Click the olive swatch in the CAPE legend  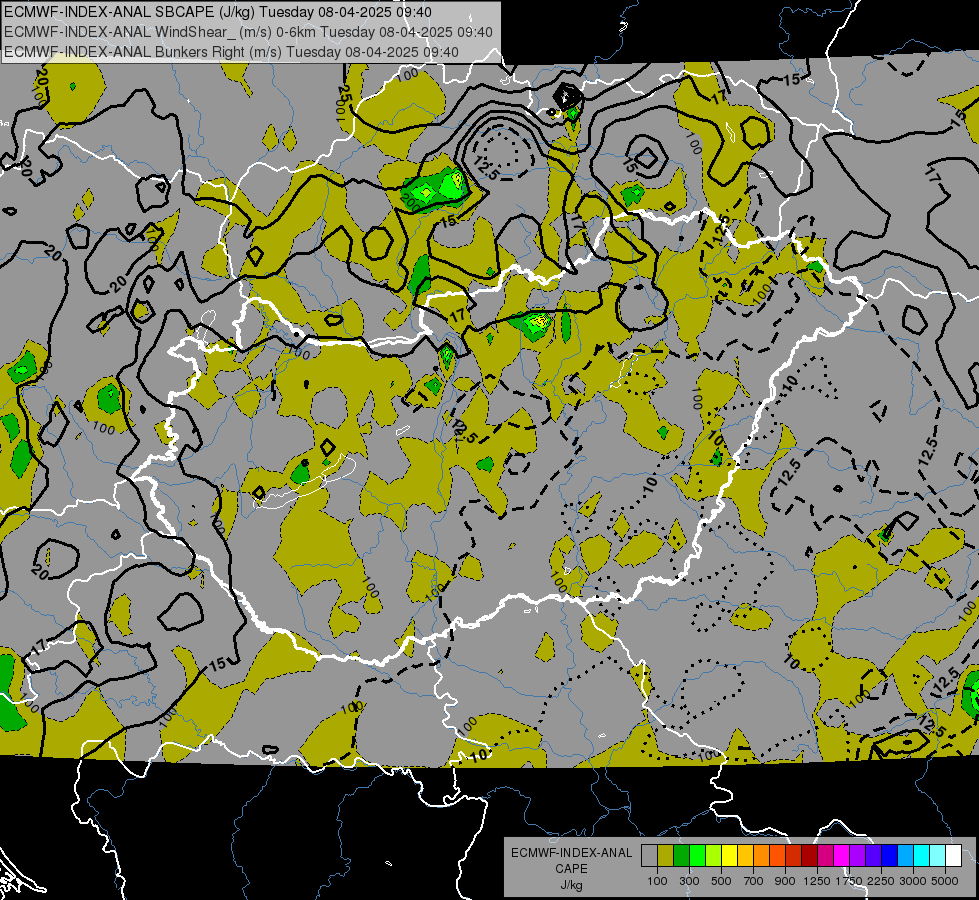(666, 855)
